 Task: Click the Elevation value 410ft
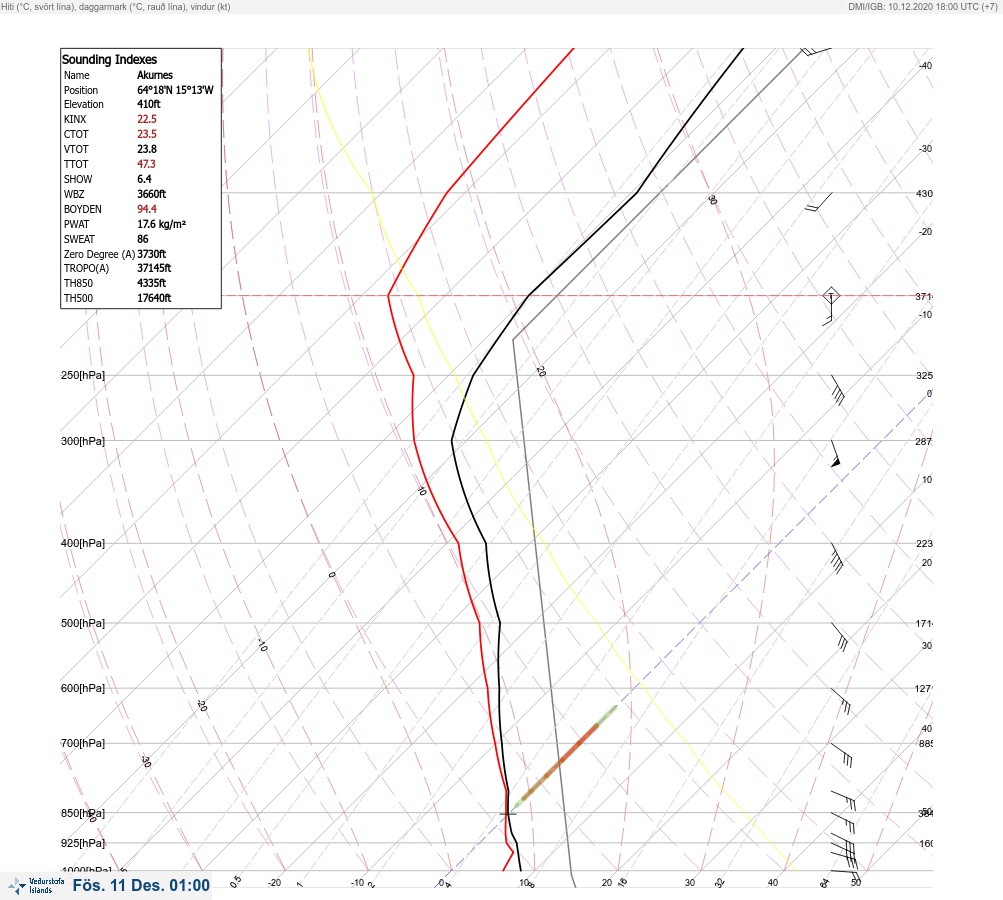point(148,104)
